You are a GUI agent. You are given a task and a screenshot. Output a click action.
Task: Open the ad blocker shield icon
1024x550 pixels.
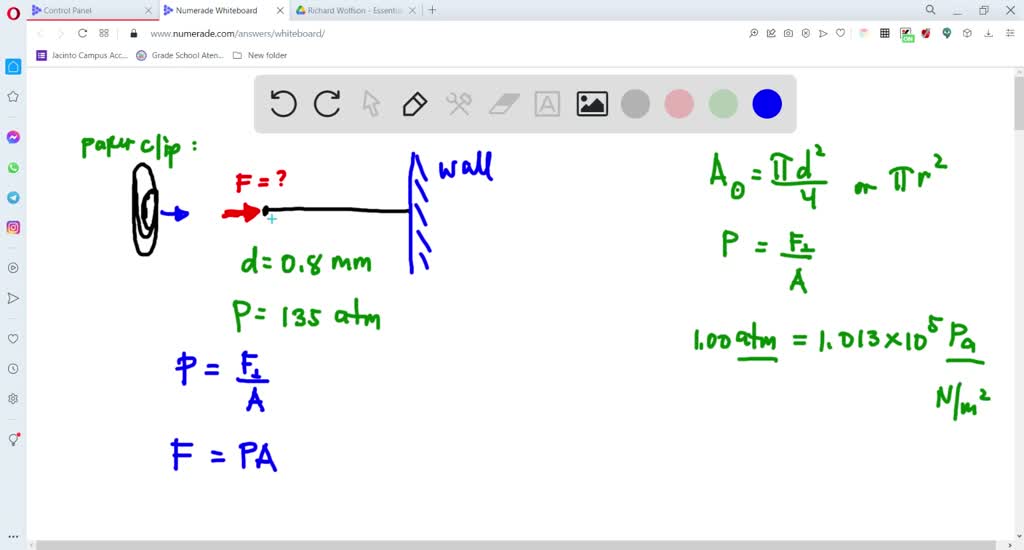click(x=806, y=33)
